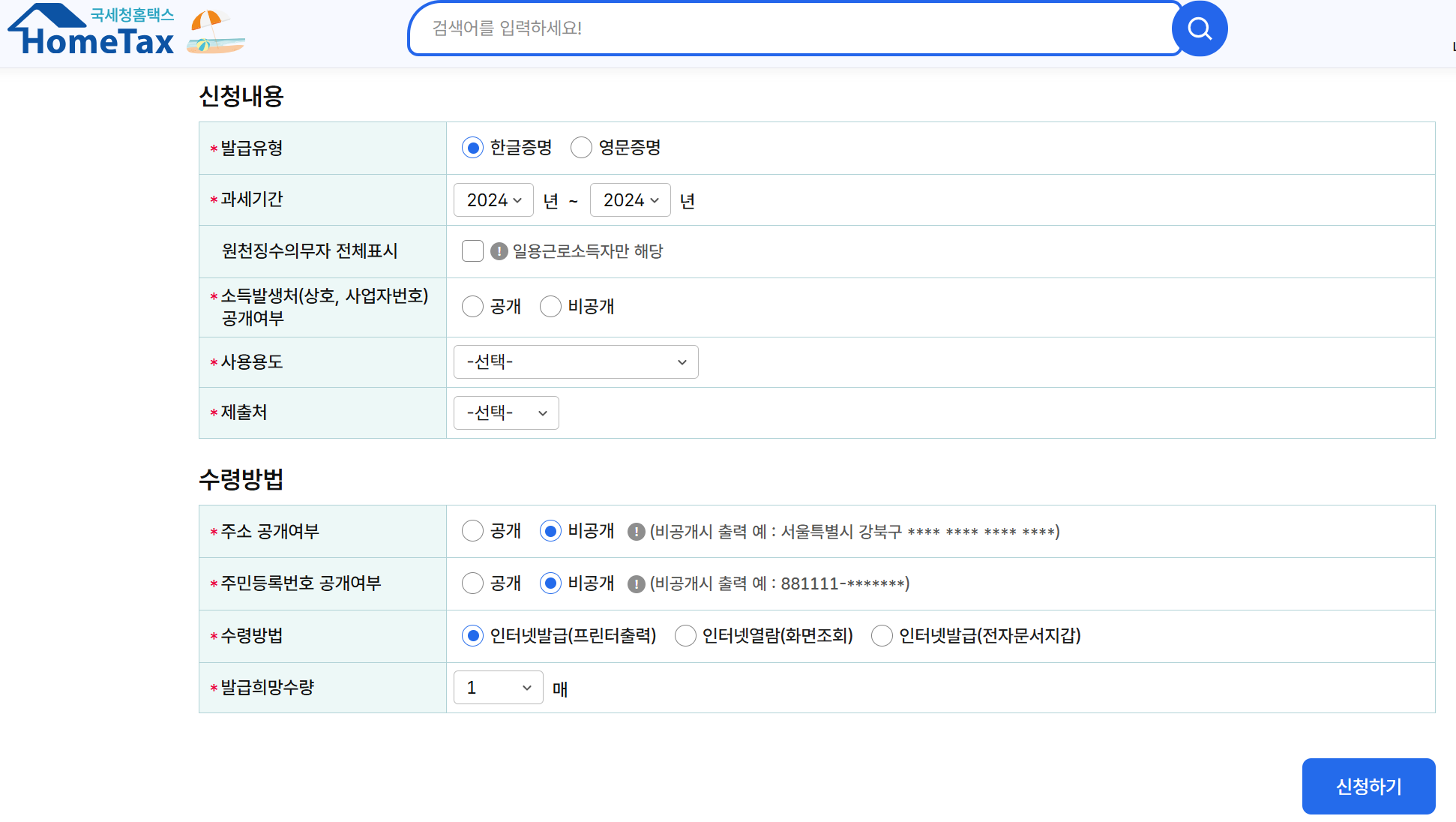1456x822 pixels.
Task: Click the HomeTax logo
Action: pyautogui.click(x=91, y=30)
